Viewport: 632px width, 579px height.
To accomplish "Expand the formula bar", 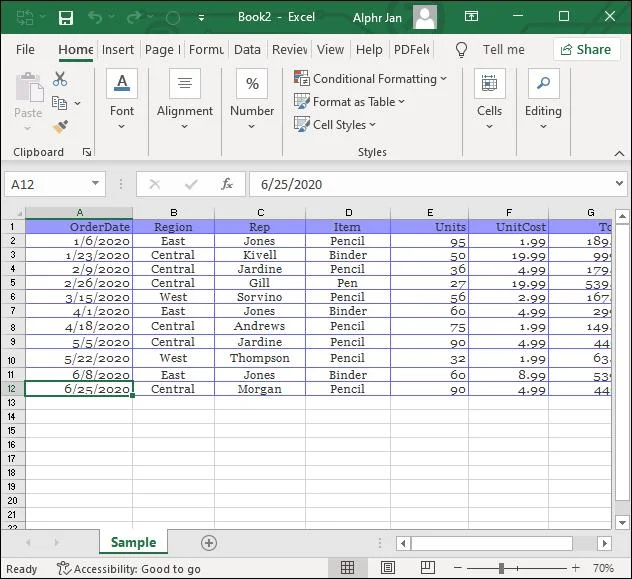I will [x=619, y=183].
